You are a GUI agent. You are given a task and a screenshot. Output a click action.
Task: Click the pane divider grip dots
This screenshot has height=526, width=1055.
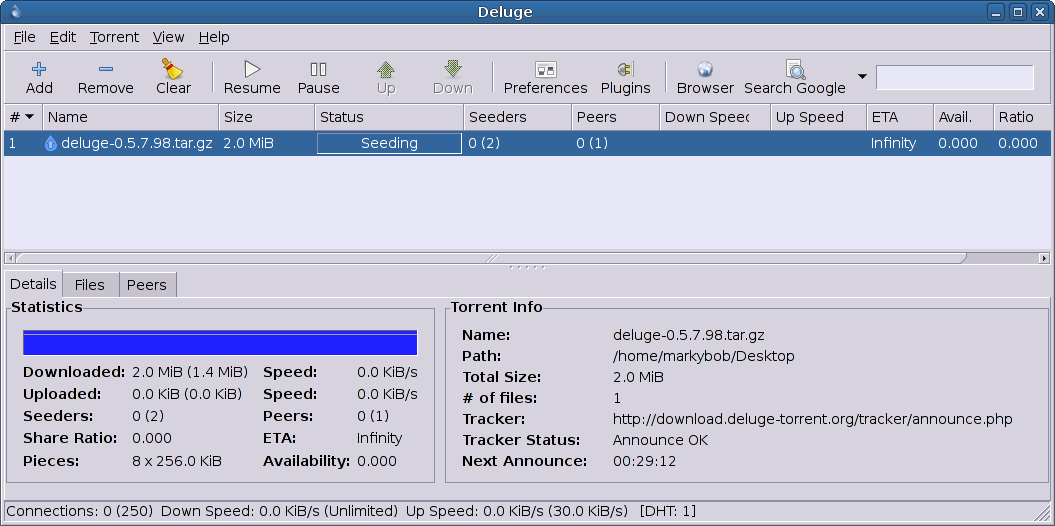[527, 267]
